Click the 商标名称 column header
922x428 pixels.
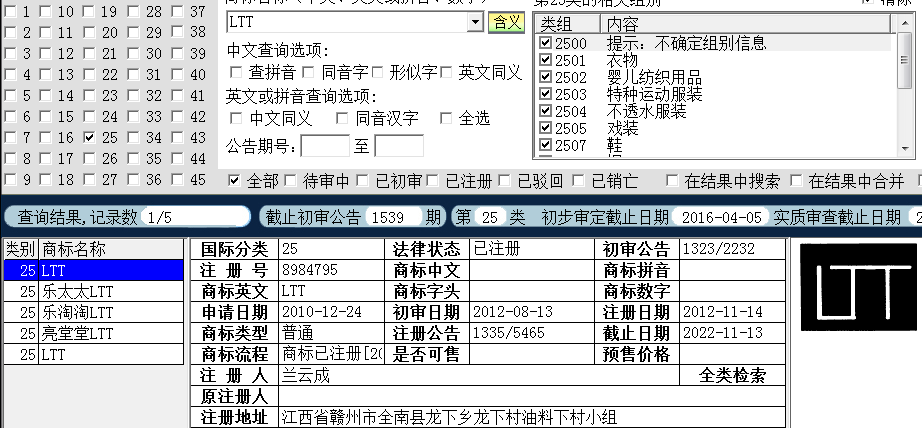click(x=111, y=250)
